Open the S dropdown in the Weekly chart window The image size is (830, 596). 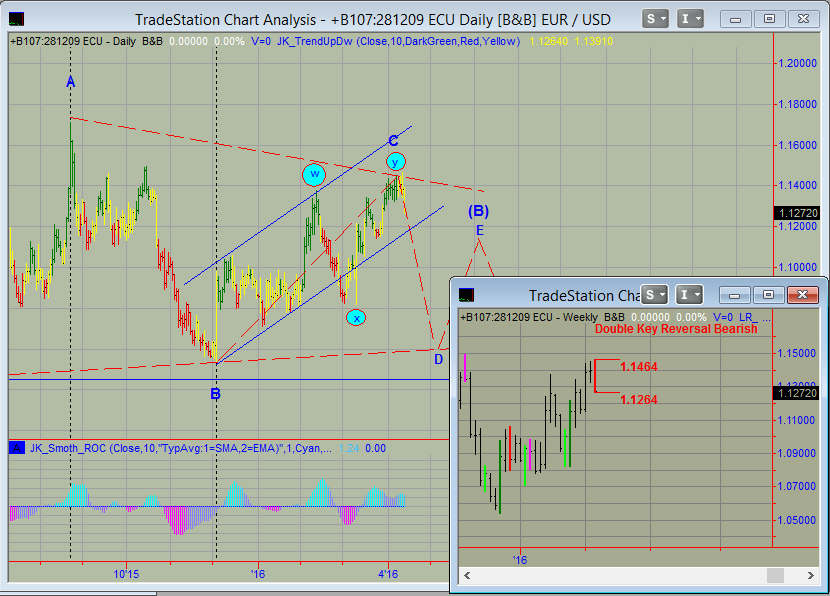pos(655,295)
